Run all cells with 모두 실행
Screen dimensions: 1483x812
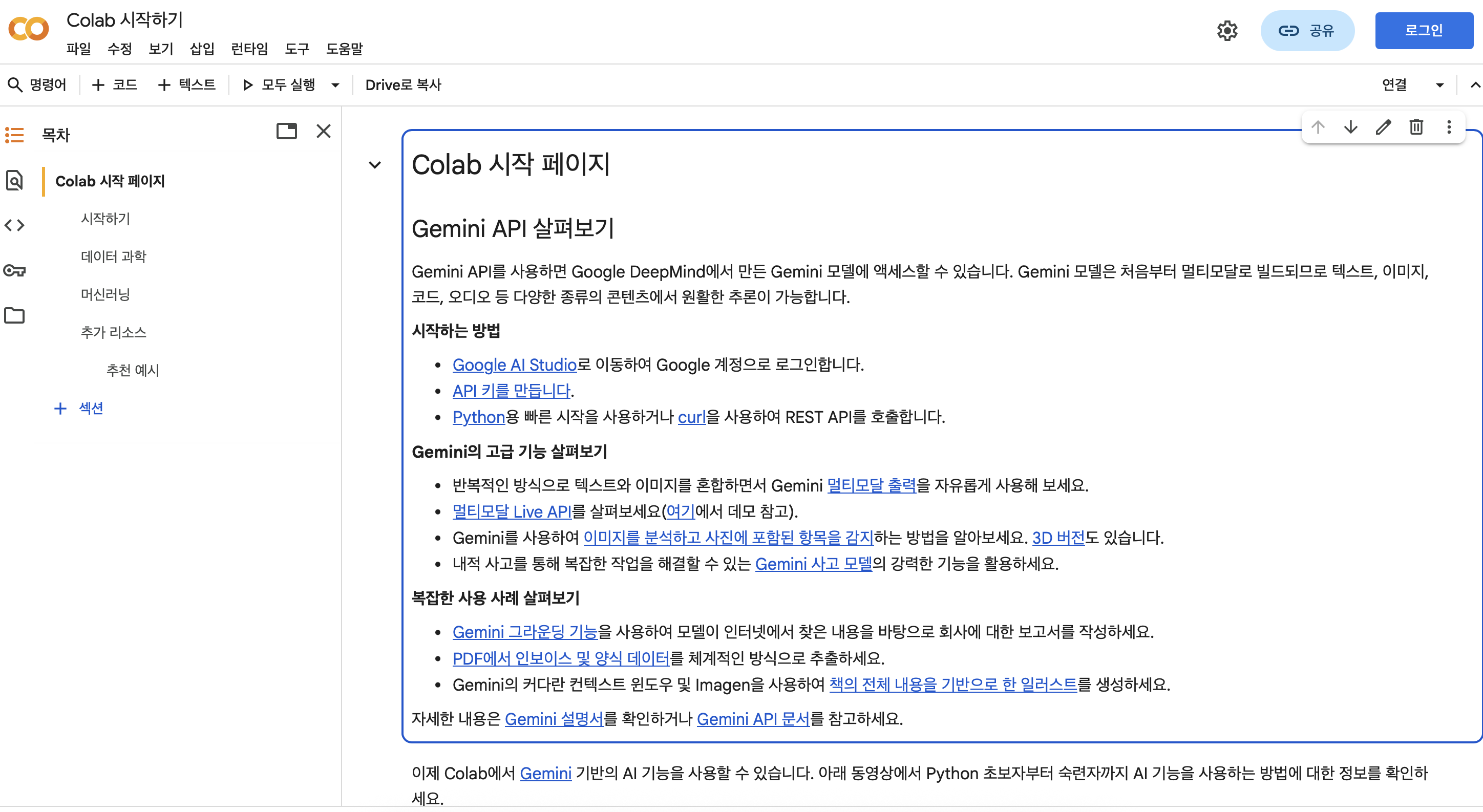click(279, 85)
